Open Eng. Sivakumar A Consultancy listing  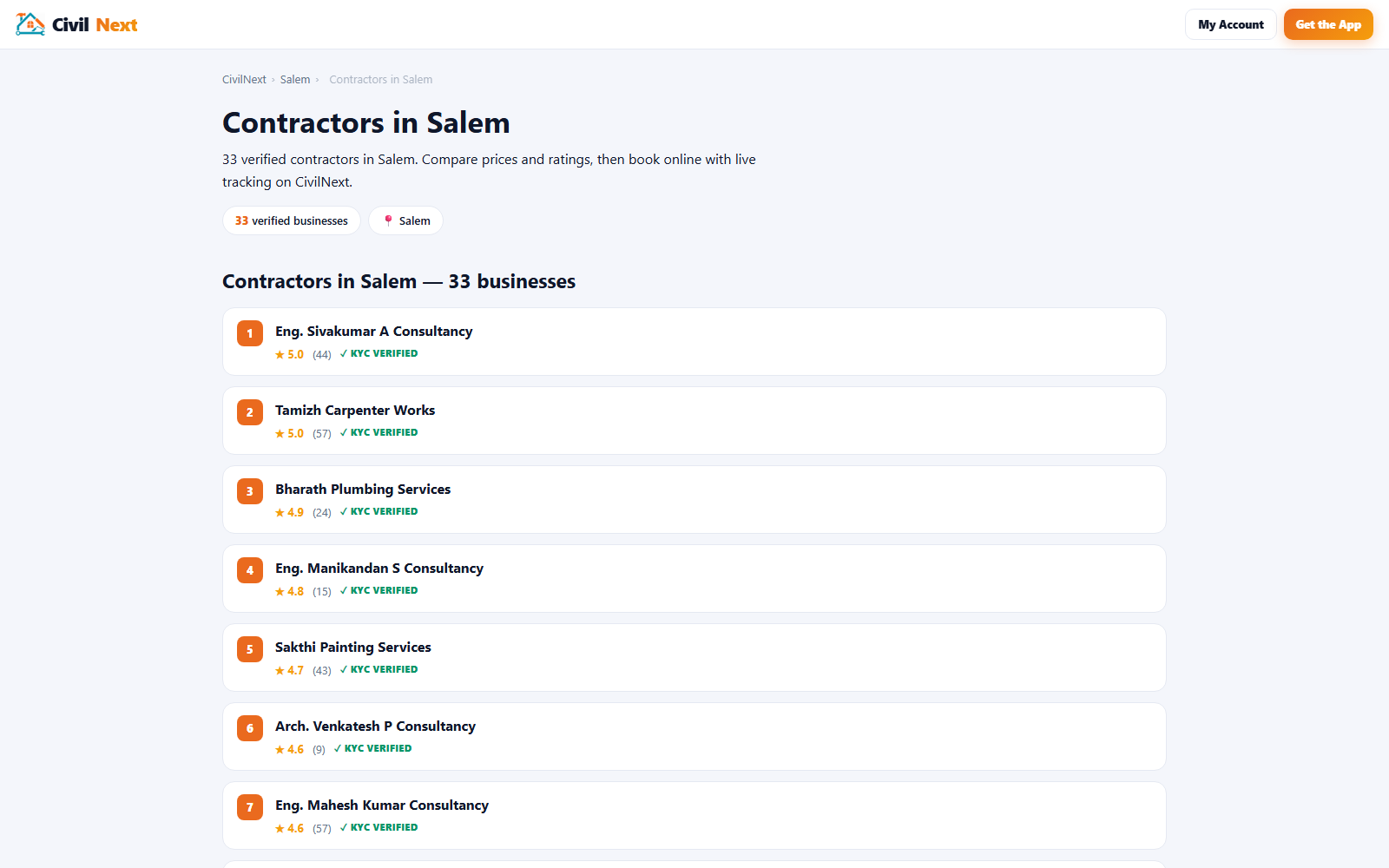[x=694, y=342]
